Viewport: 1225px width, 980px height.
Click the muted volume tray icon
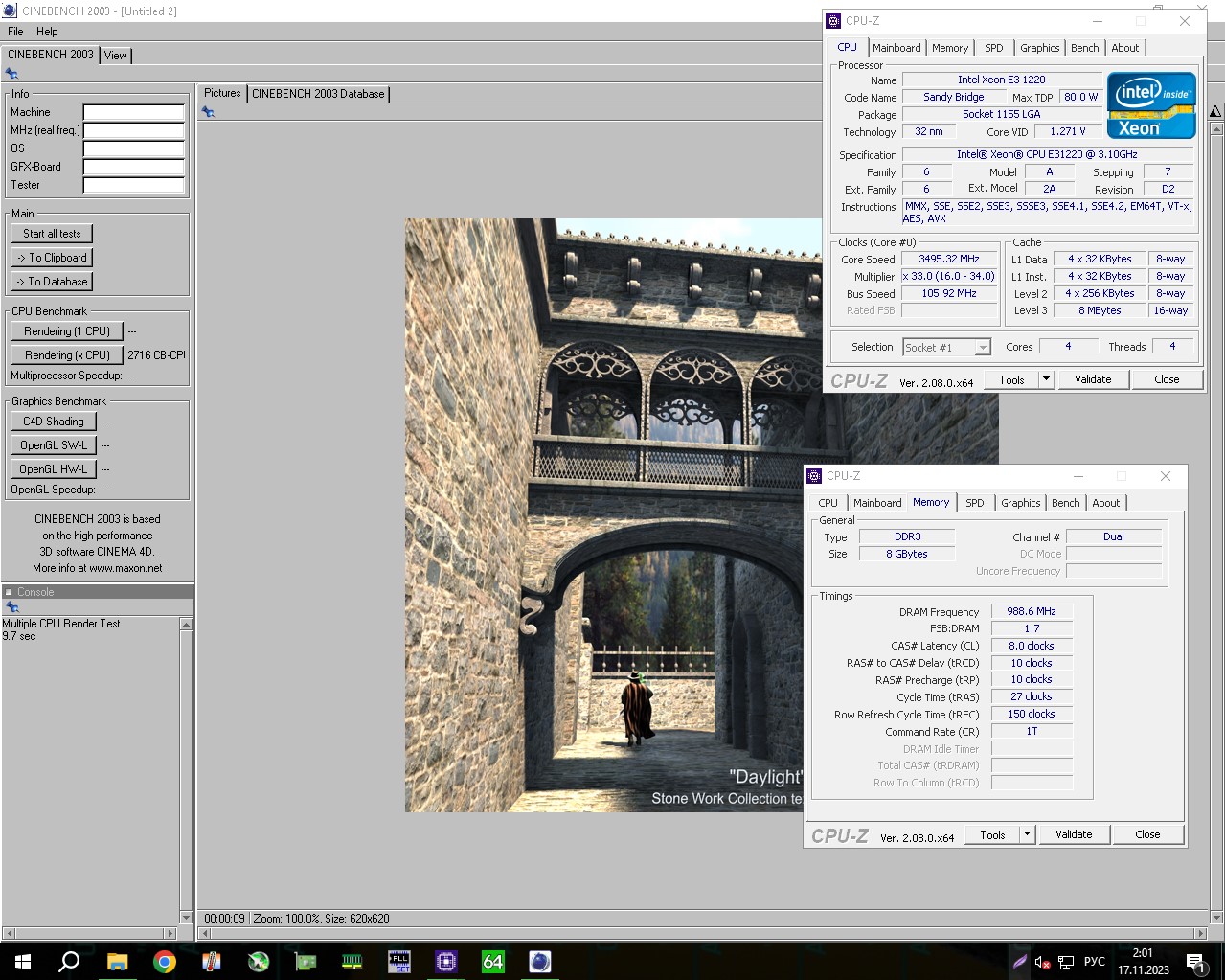(1042, 962)
